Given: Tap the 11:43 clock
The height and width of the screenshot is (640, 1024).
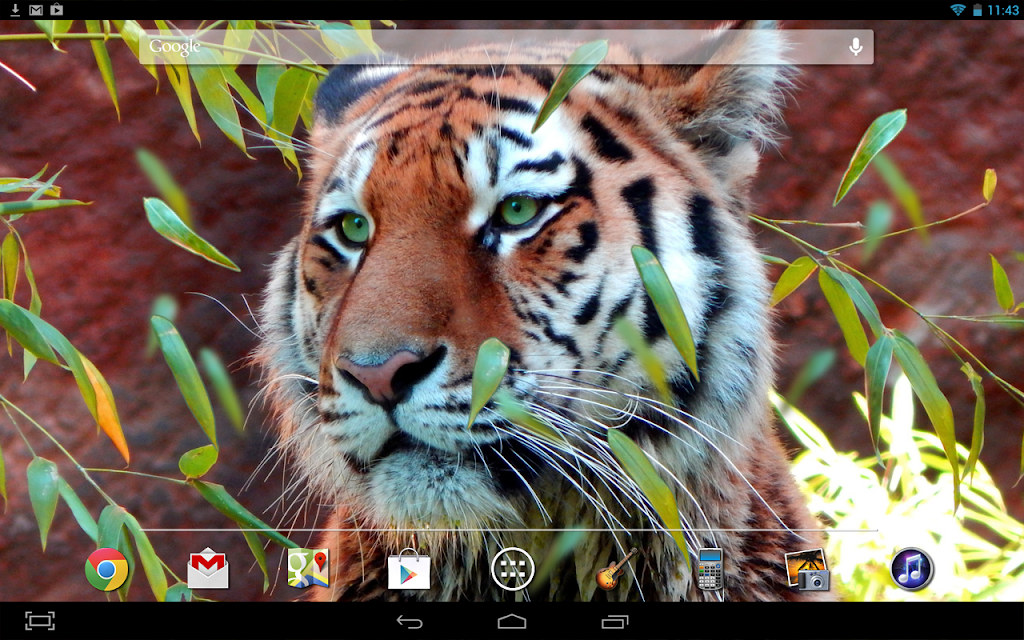Looking at the screenshot, I should tap(1003, 10).
